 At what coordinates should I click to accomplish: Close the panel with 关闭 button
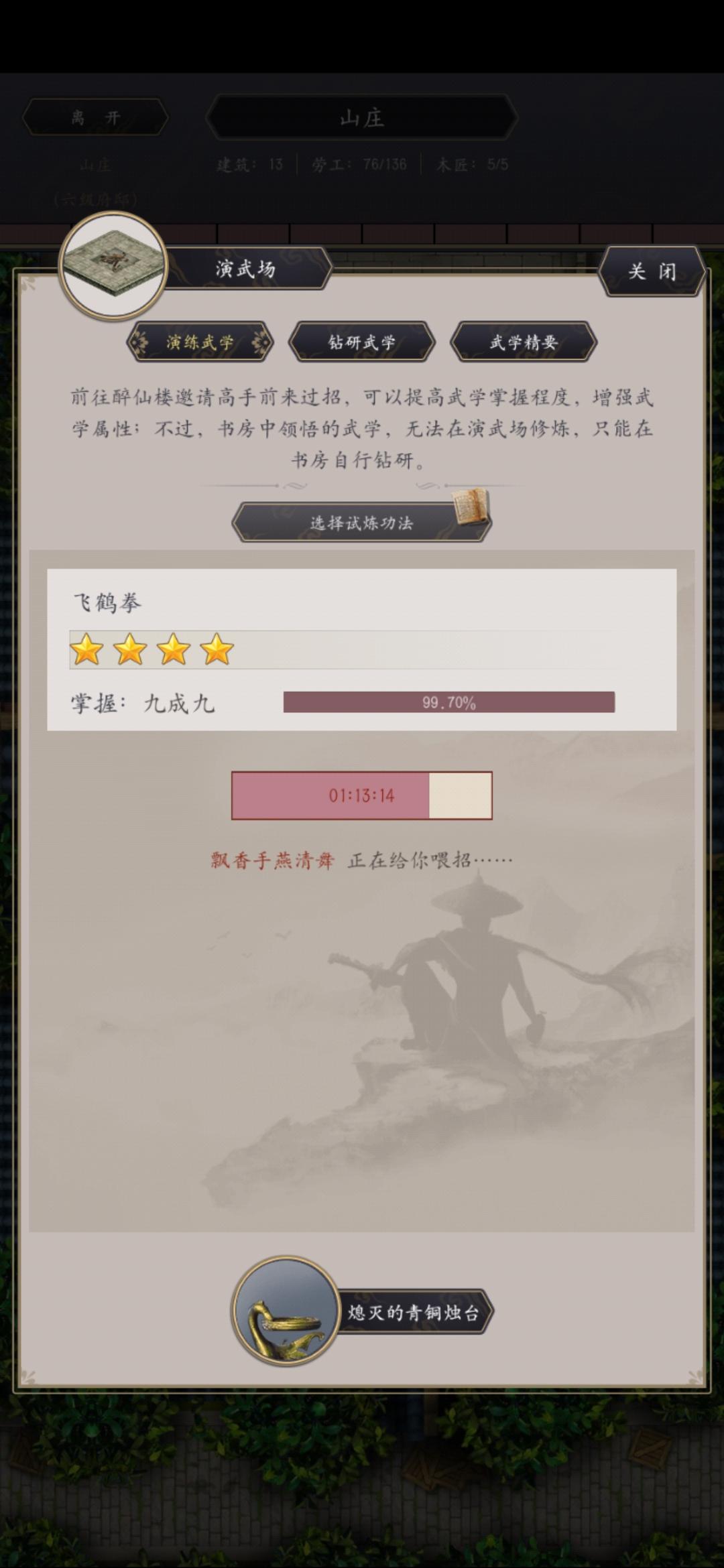(x=652, y=271)
